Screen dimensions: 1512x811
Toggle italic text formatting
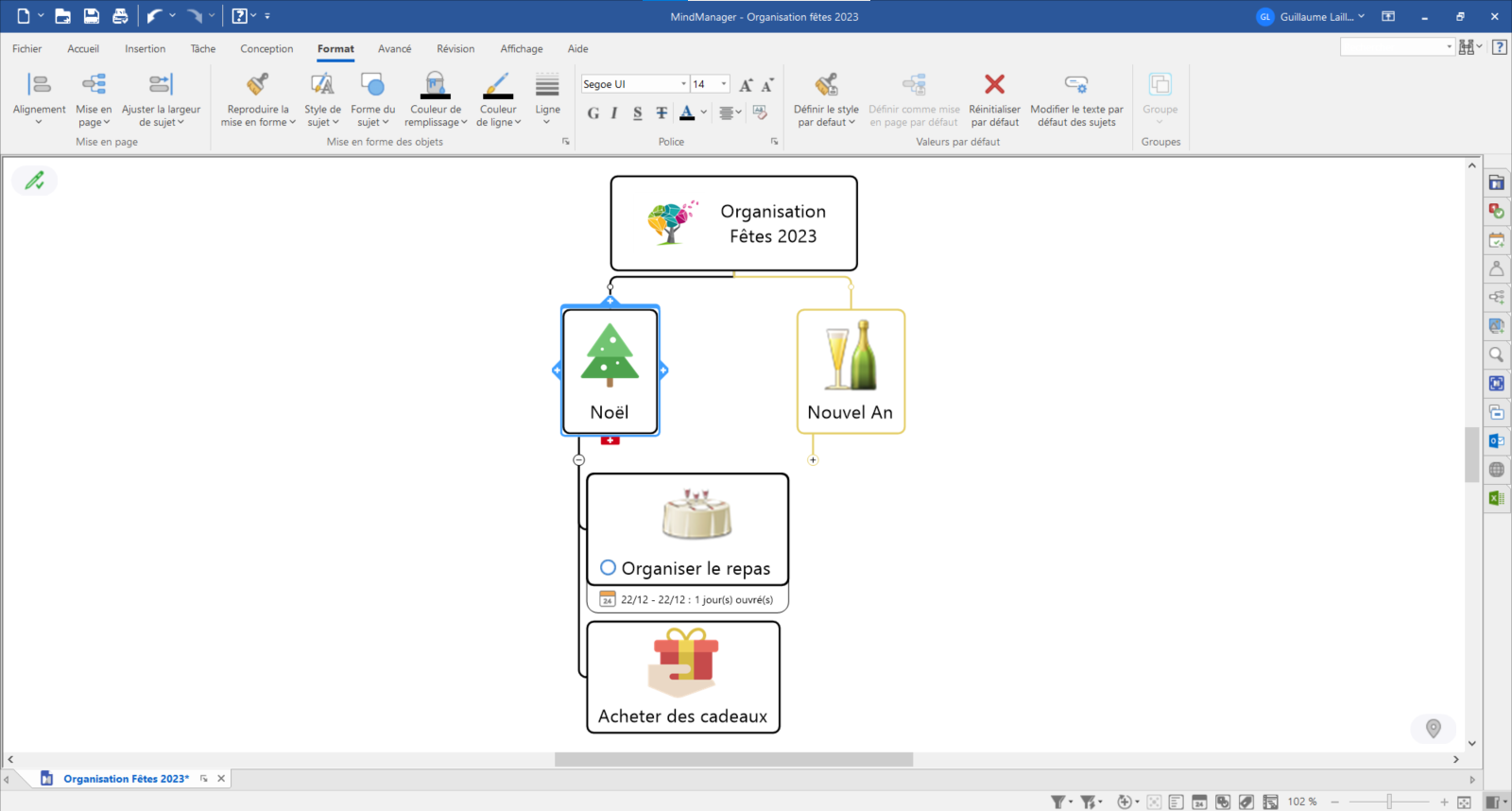tap(614, 112)
